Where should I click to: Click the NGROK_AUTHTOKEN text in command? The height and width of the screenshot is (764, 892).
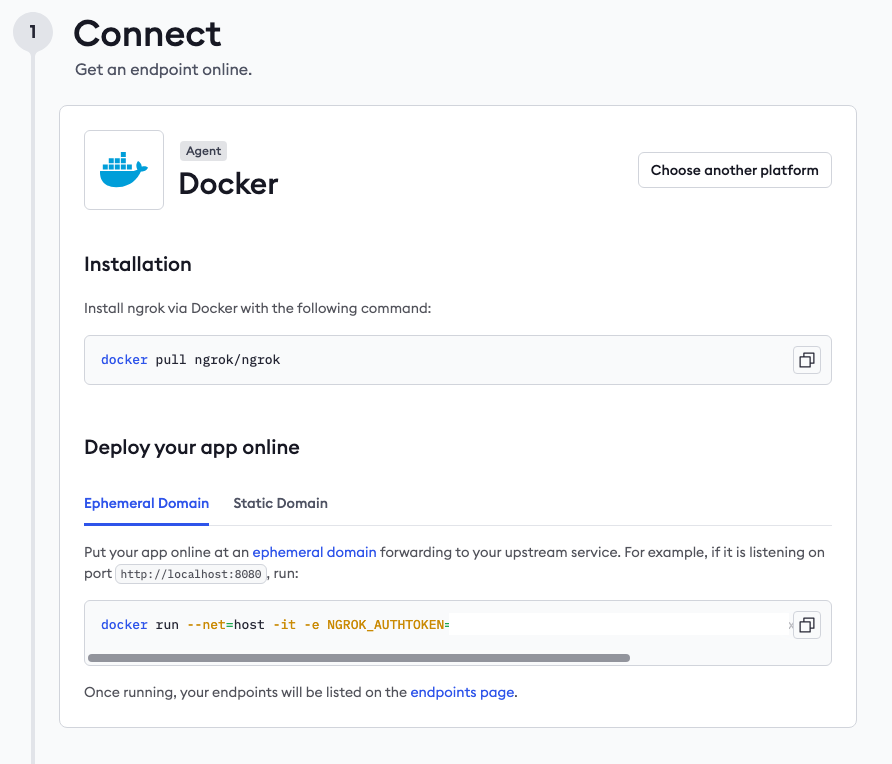[x=388, y=625]
